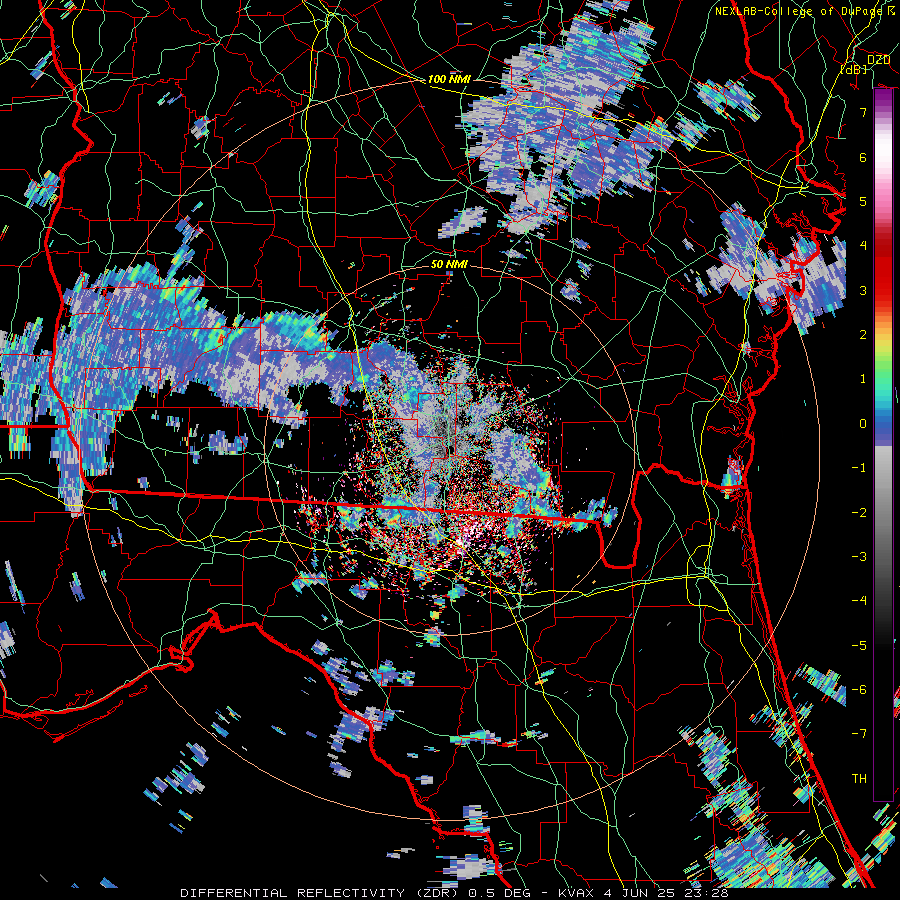Select the 0 value on the color scale
The image size is (900, 900).
[863, 424]
